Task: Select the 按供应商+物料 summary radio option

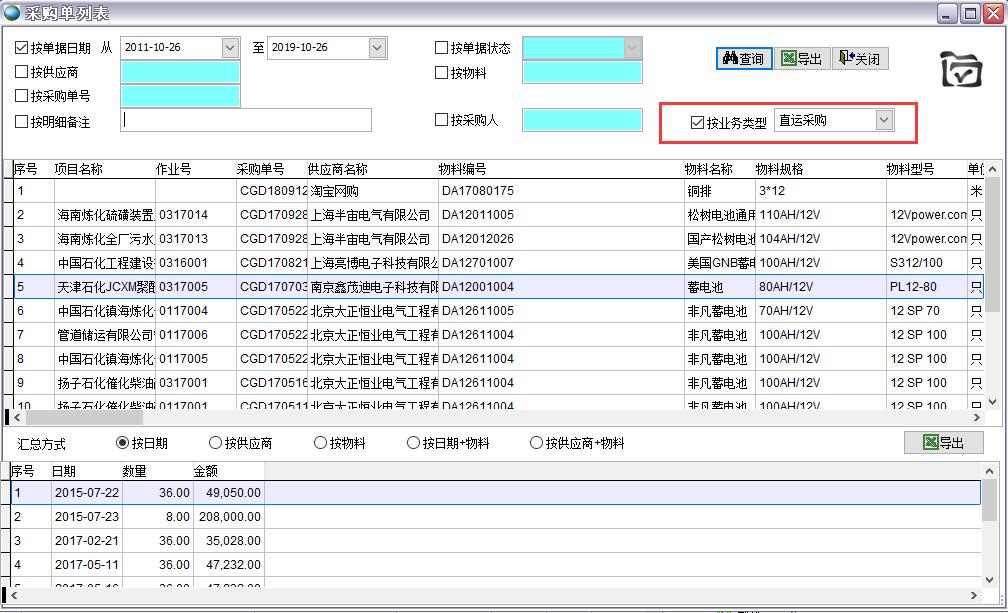Action: pos(537,443)
